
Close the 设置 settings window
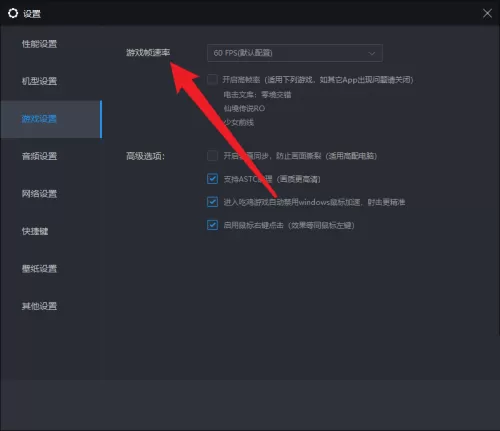coord(487,13)
